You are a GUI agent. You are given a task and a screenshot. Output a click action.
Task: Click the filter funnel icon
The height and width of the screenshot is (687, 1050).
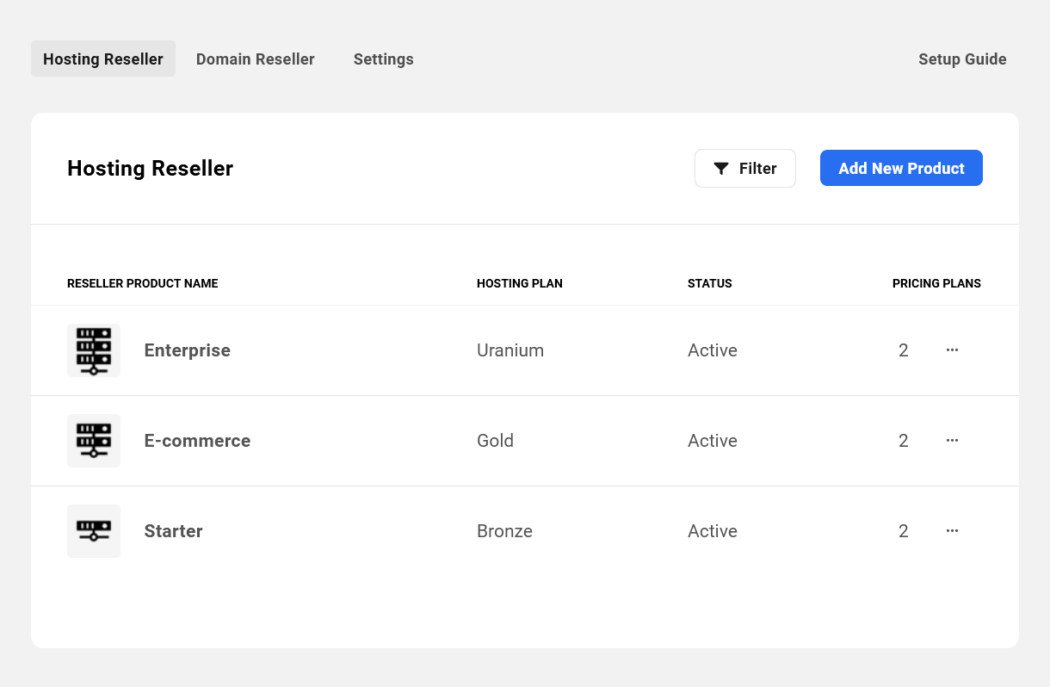tap(720, 168)
